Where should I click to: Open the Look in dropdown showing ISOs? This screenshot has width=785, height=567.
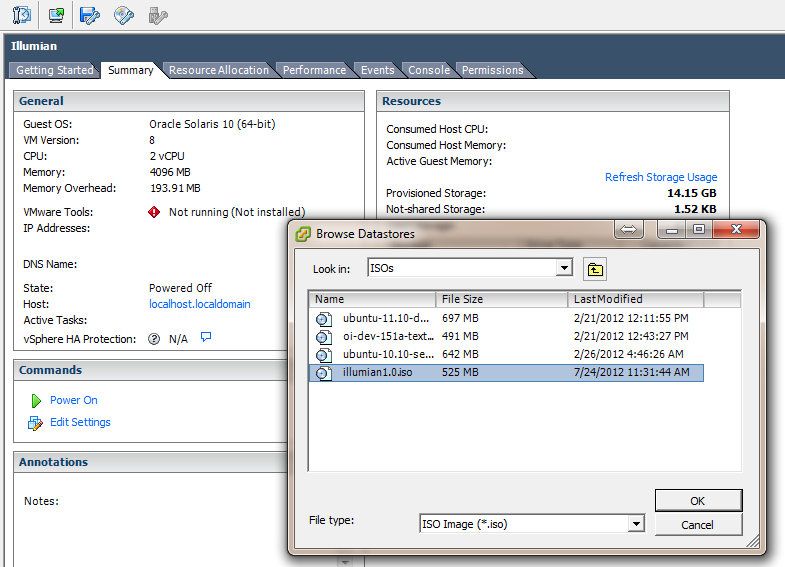click(564, 268)
